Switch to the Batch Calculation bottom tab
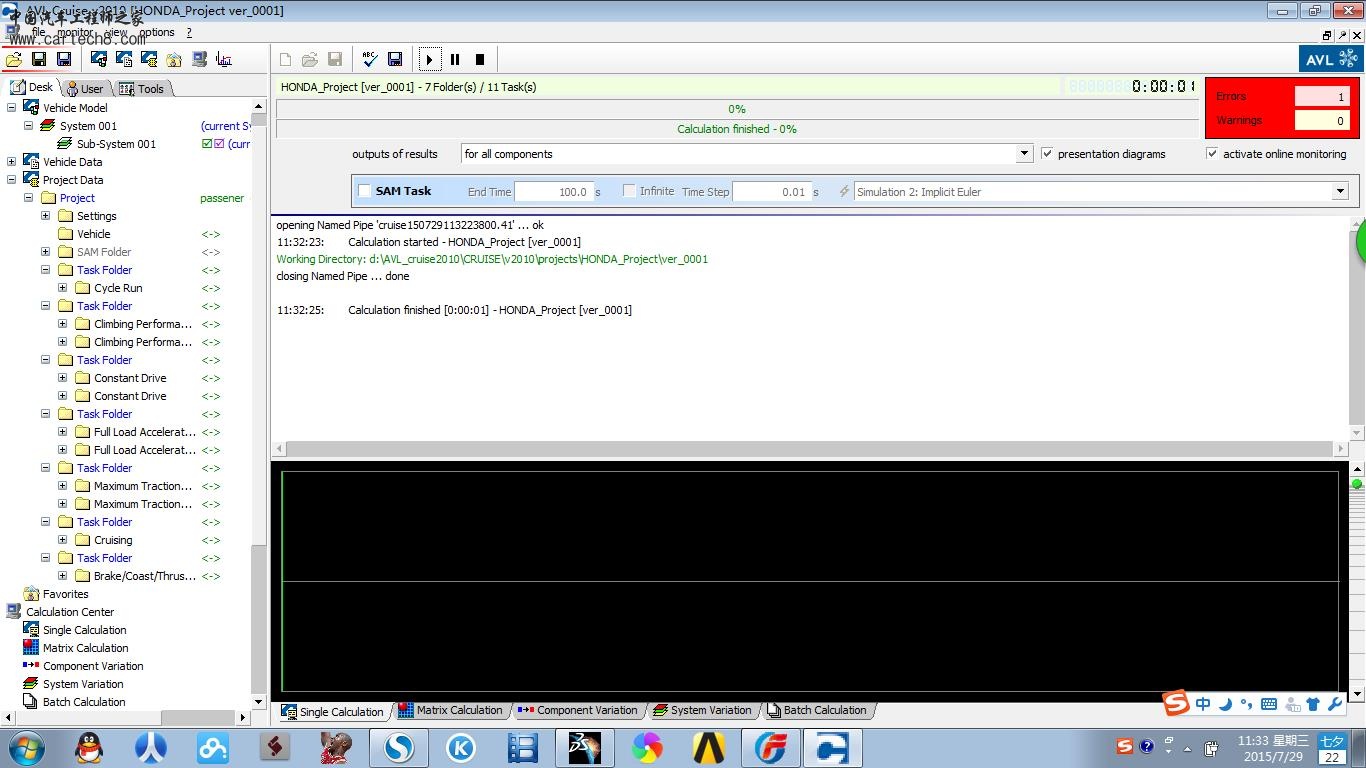1366x768 pixels. [x=817, y=711]
